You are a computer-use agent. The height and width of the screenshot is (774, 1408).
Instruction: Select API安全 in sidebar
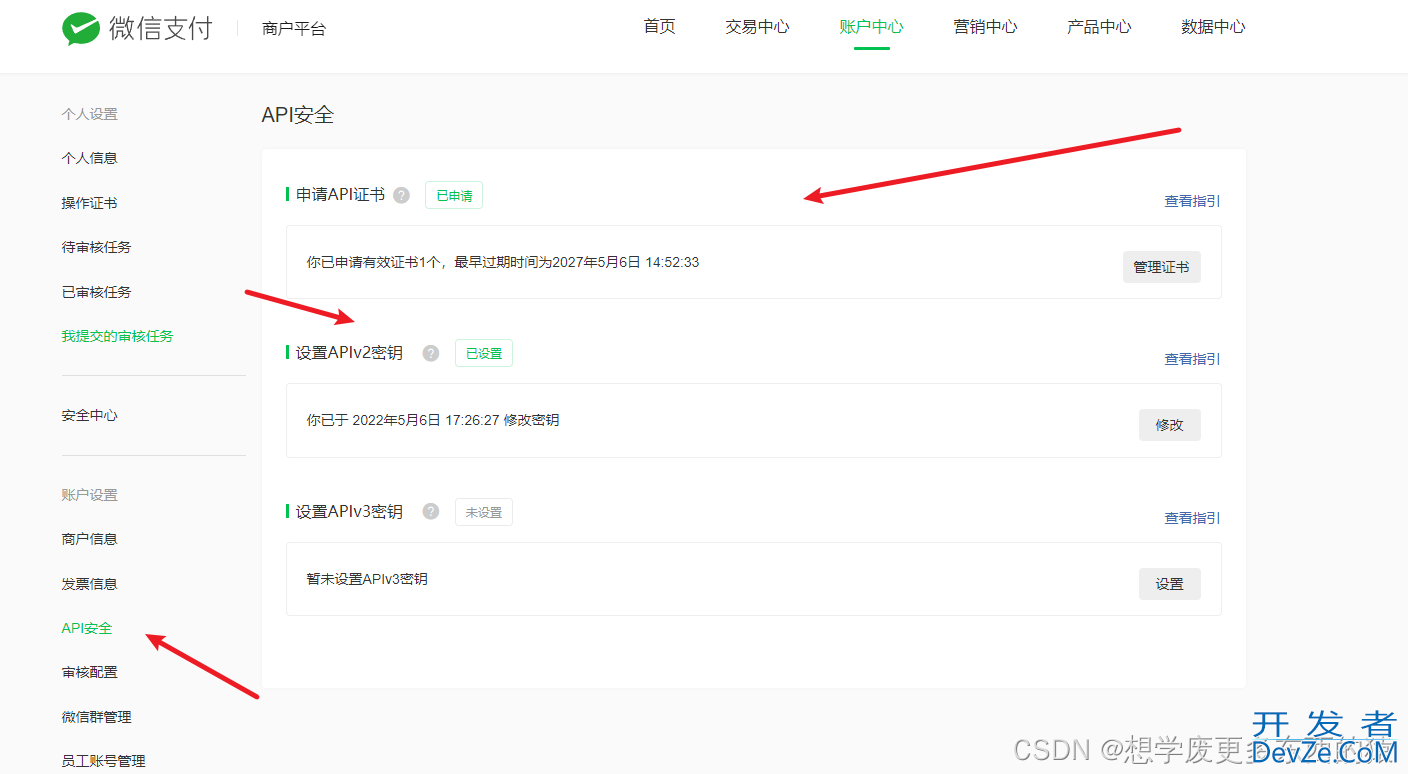[x=87, y=628]
